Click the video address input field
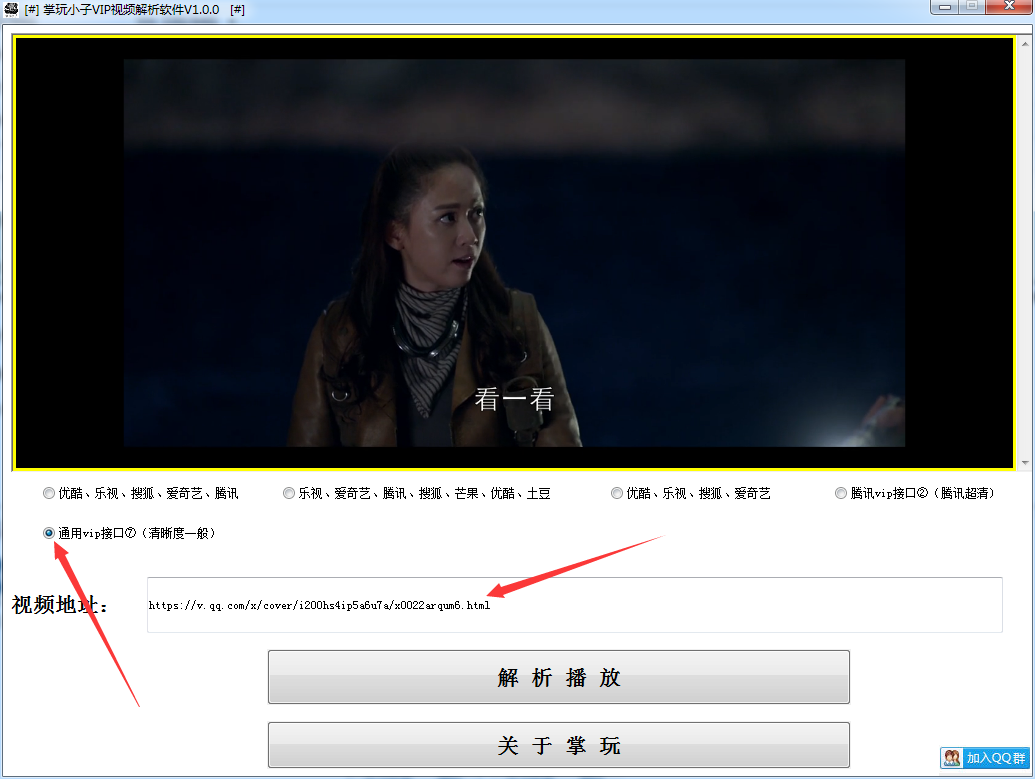This screenshot has height=779, width=1035. tap(574, 605)
